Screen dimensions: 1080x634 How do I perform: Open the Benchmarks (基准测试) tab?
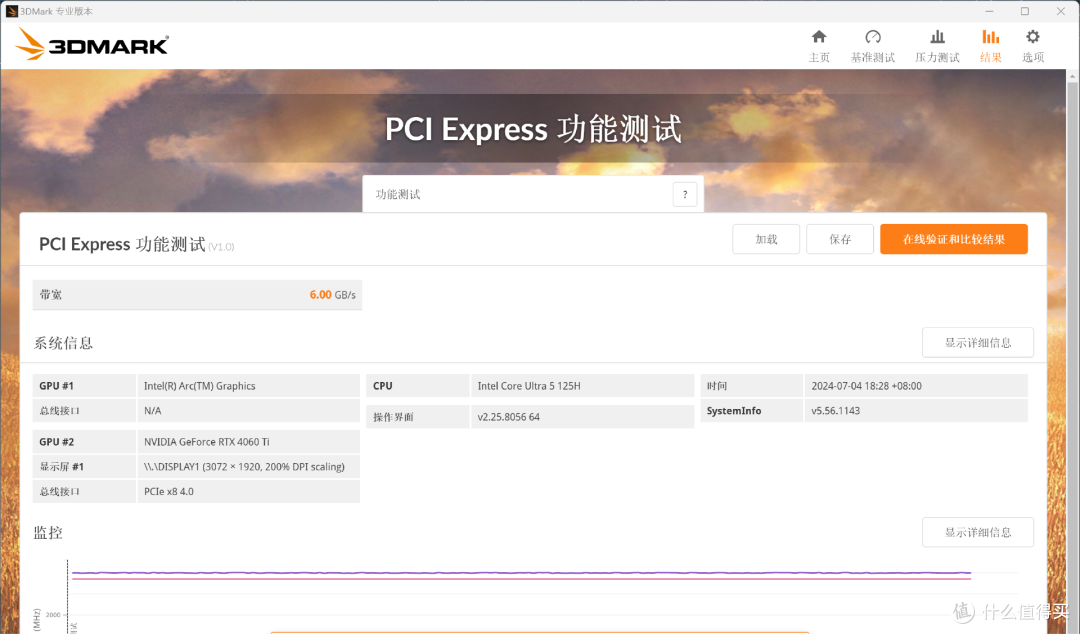(x=873, y=46)
